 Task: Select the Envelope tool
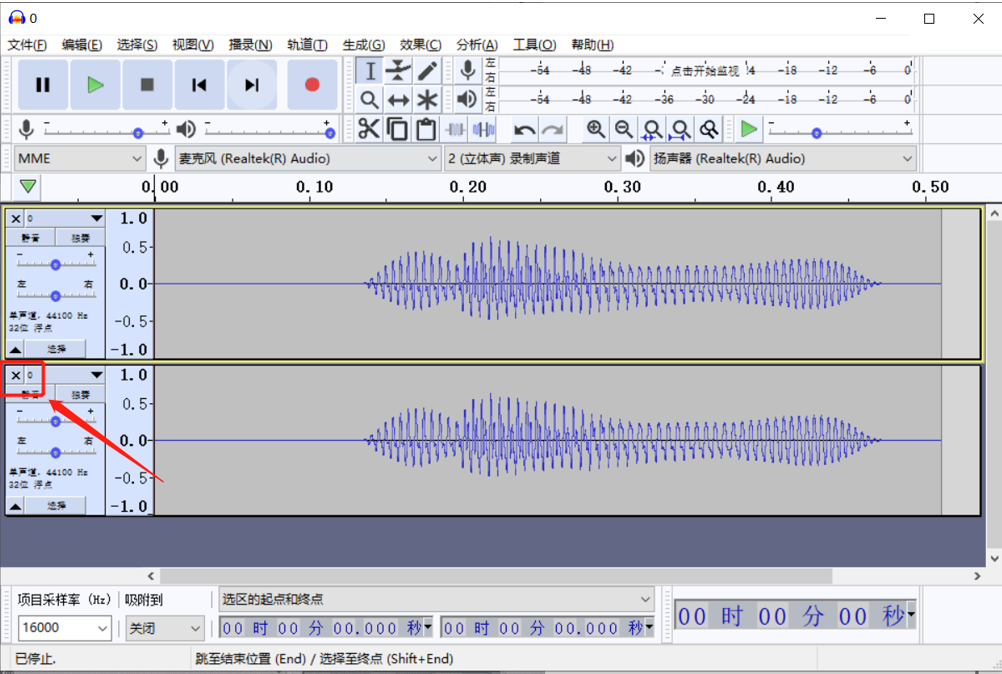tap(398, 70)
